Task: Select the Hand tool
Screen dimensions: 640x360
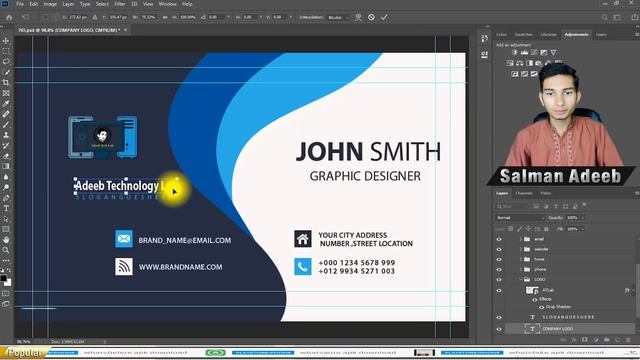Action: (6, 240)
